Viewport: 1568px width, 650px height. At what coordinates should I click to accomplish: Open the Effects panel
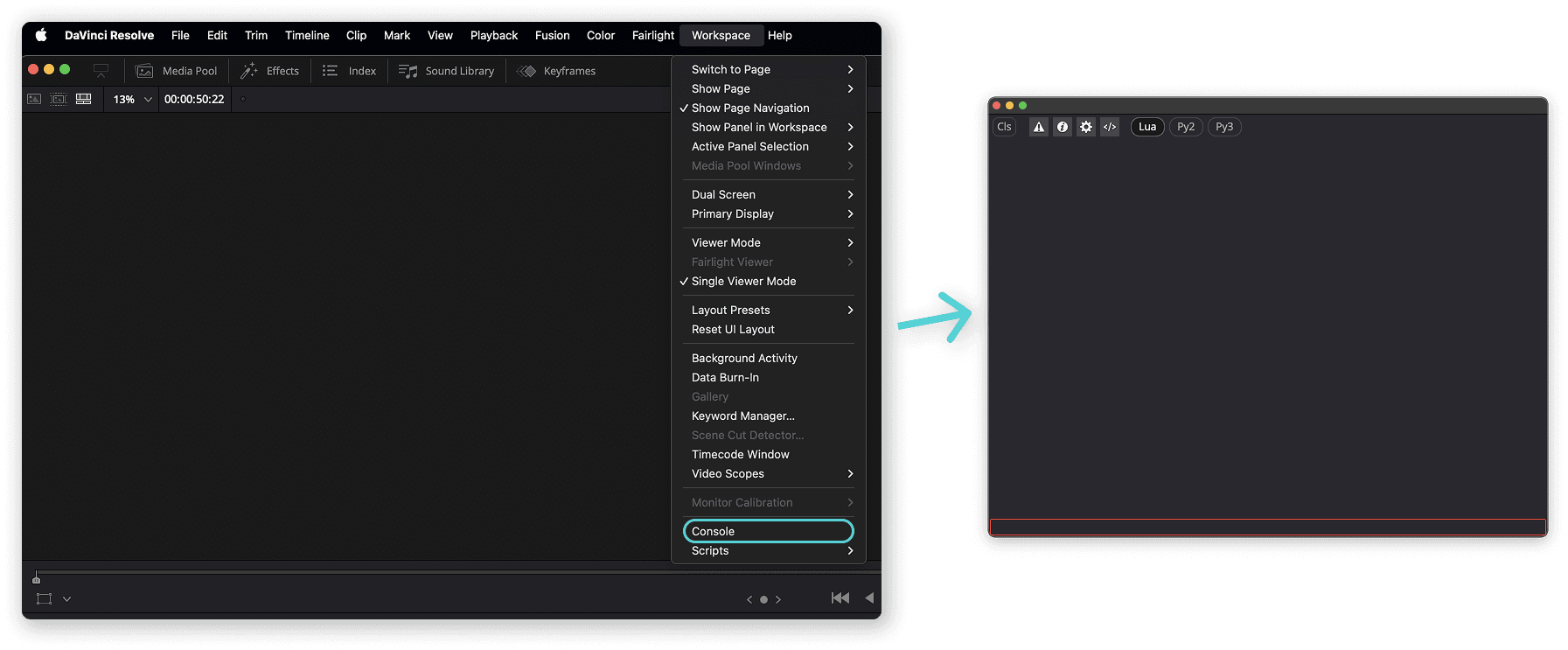(x=270, y=71)
